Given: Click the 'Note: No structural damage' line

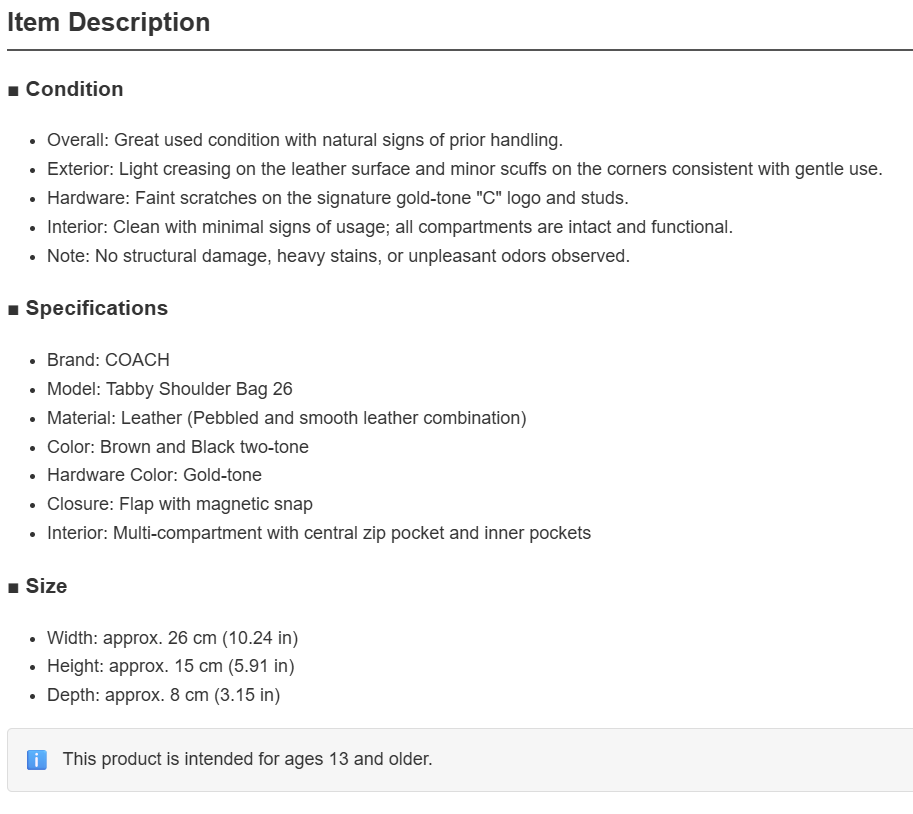Looking at the screenshot, I should [x=338, y=256].
